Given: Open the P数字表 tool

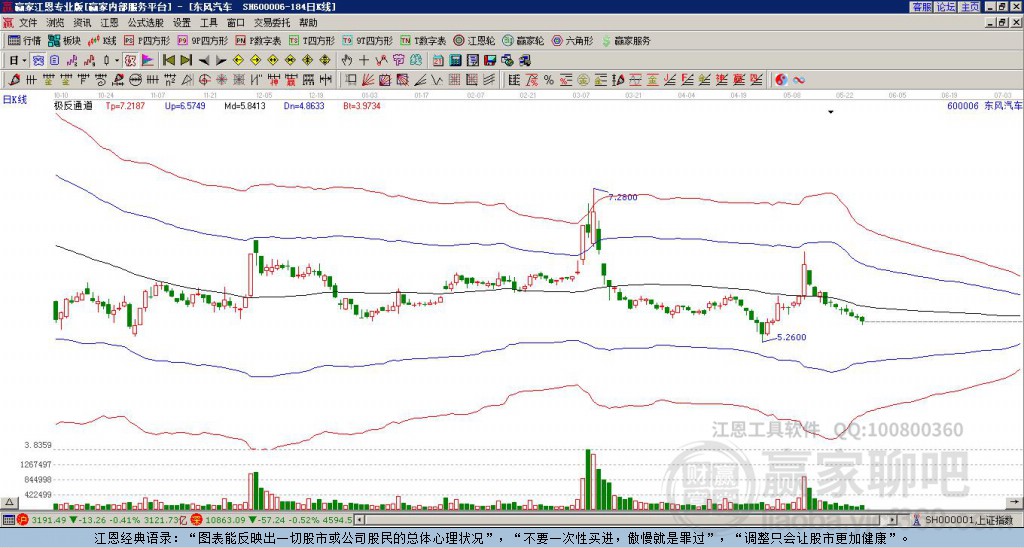Looking at the screenshot, I should [x=259, y=40].
